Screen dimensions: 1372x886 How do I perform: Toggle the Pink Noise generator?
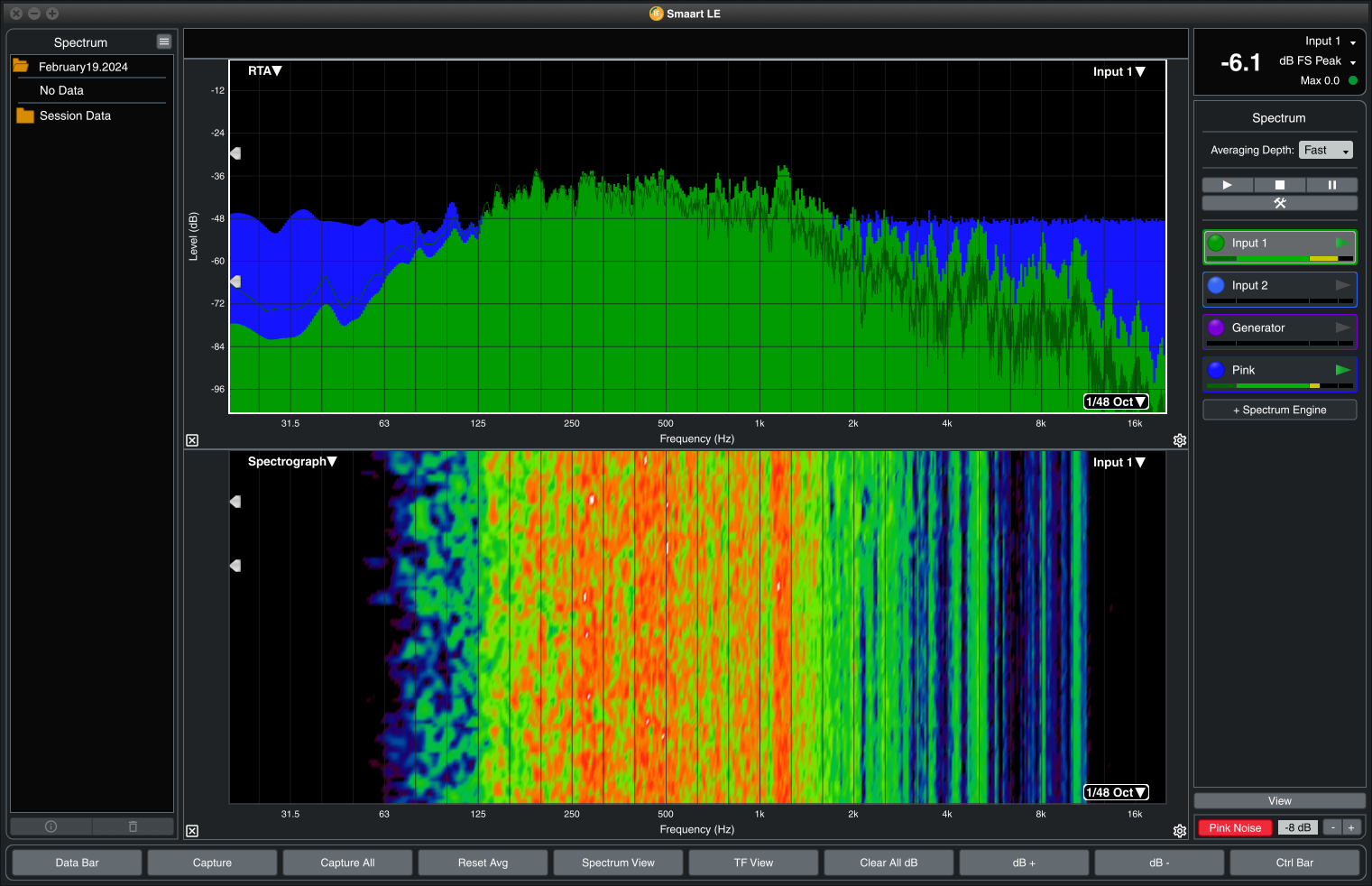[1235, 827]
